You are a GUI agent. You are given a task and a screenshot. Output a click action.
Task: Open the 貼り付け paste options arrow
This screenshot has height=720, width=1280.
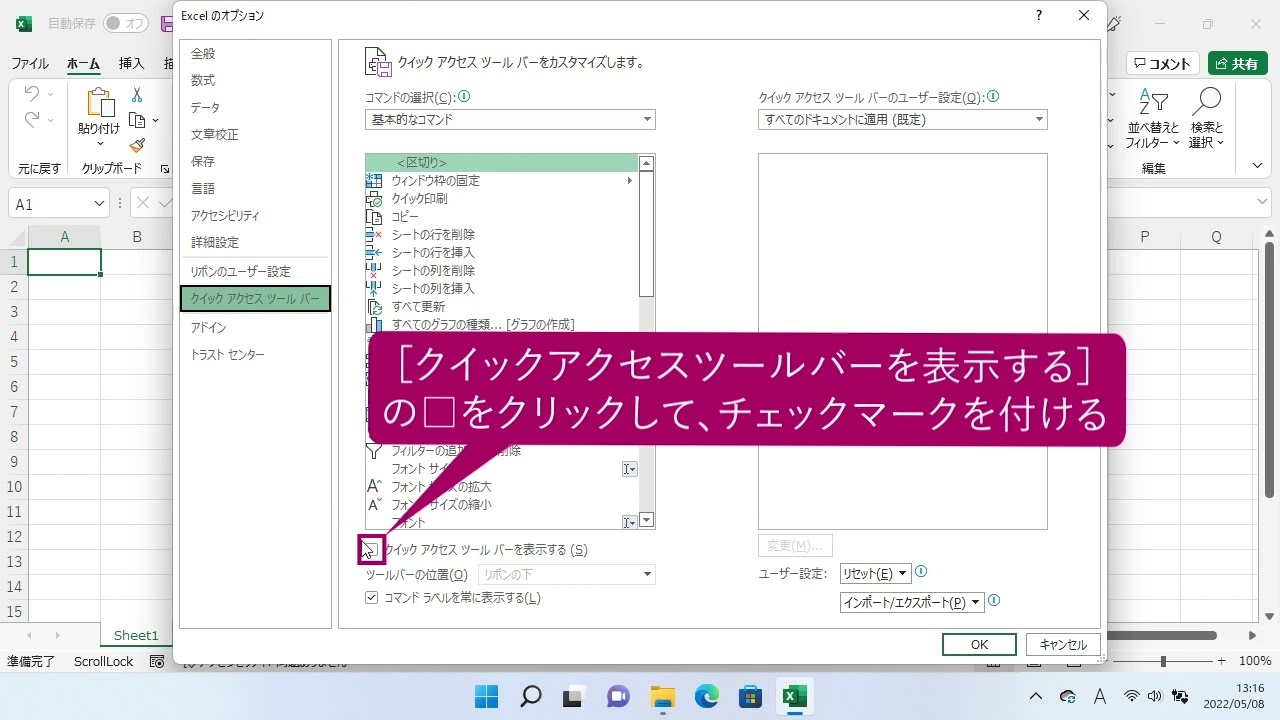[x=99, y=143]
